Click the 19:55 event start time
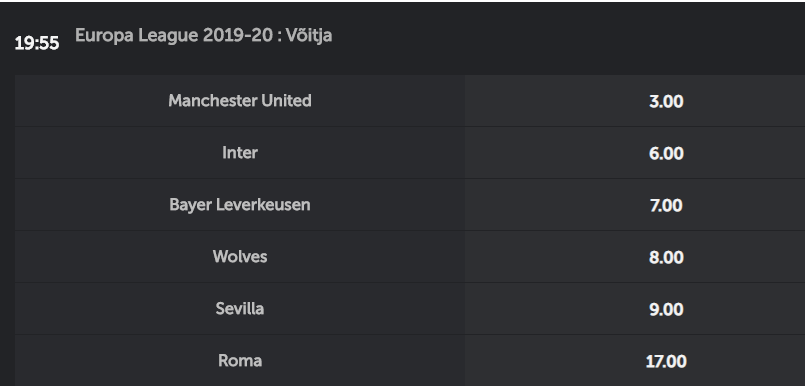This screenshot has width=805, height=386. click(x=37, y=43)
